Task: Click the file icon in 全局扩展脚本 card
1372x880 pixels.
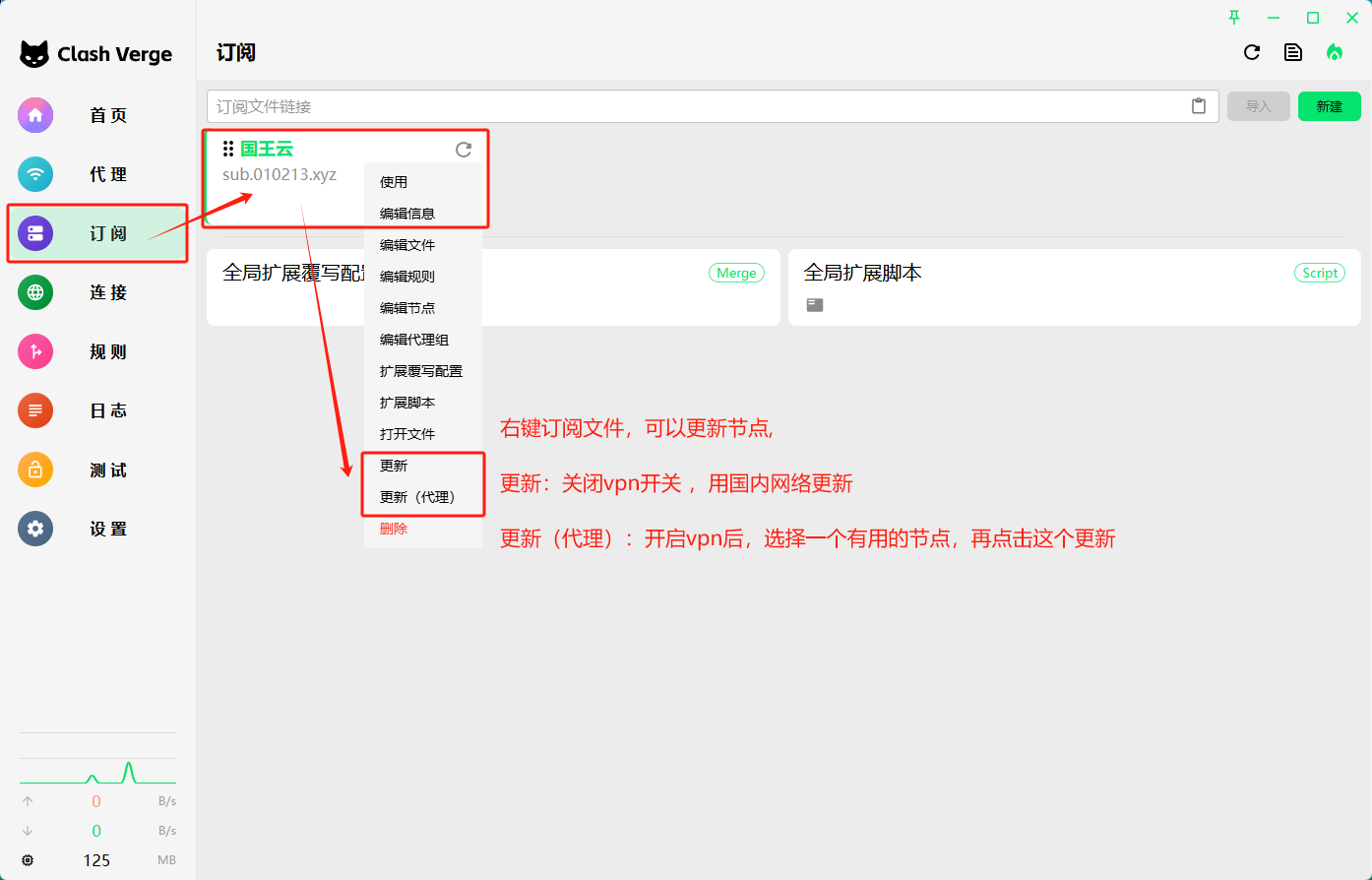Action: point(815,305)
